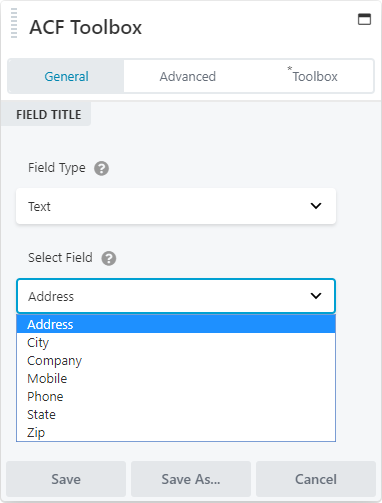
Task: Grab the panel drag handle icon
Action: point(14,23)
